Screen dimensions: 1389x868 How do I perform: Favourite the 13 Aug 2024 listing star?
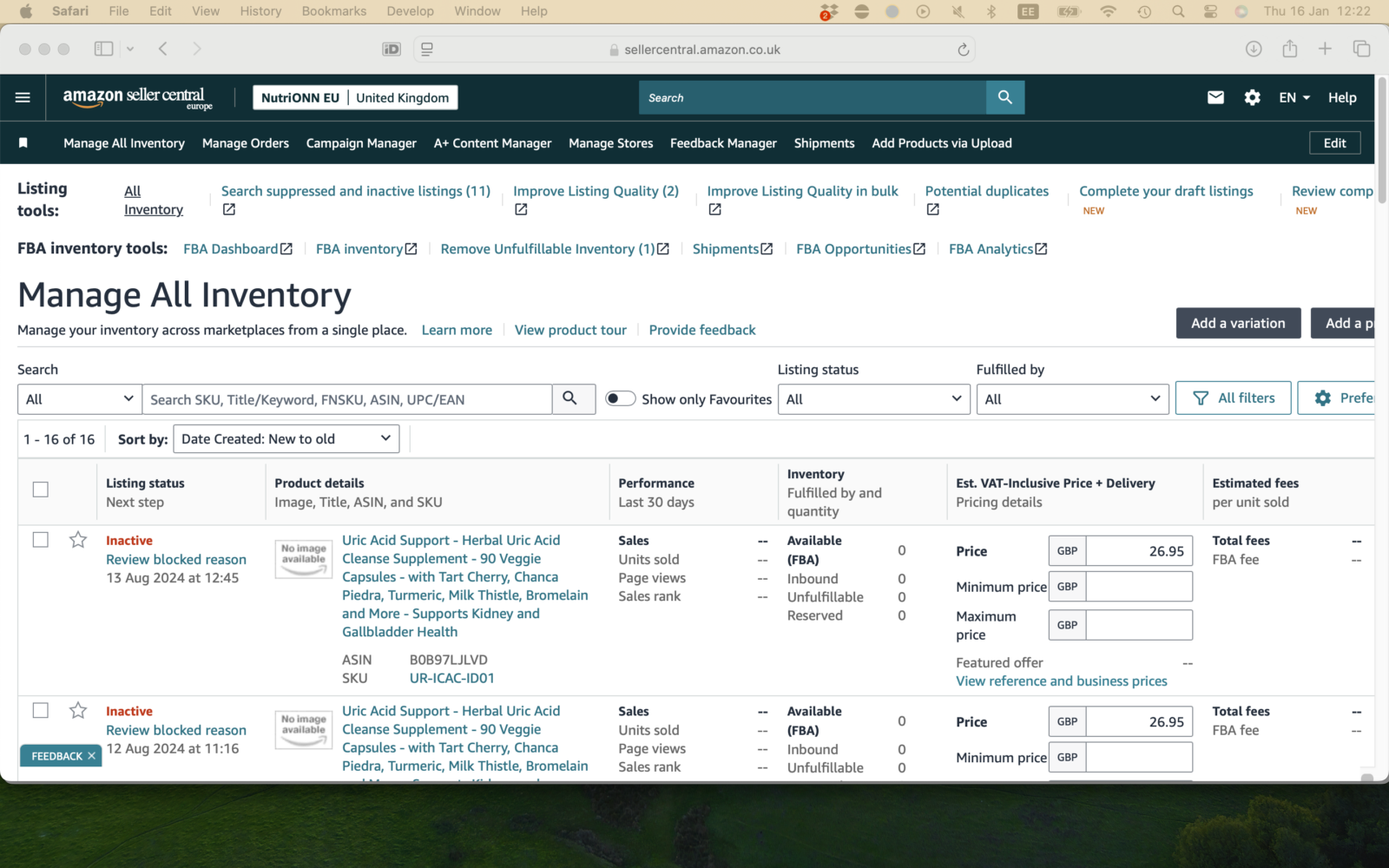(78, 540)
